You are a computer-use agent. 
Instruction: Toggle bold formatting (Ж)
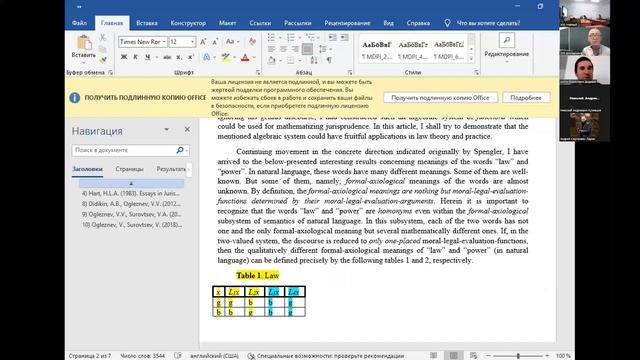124,57
